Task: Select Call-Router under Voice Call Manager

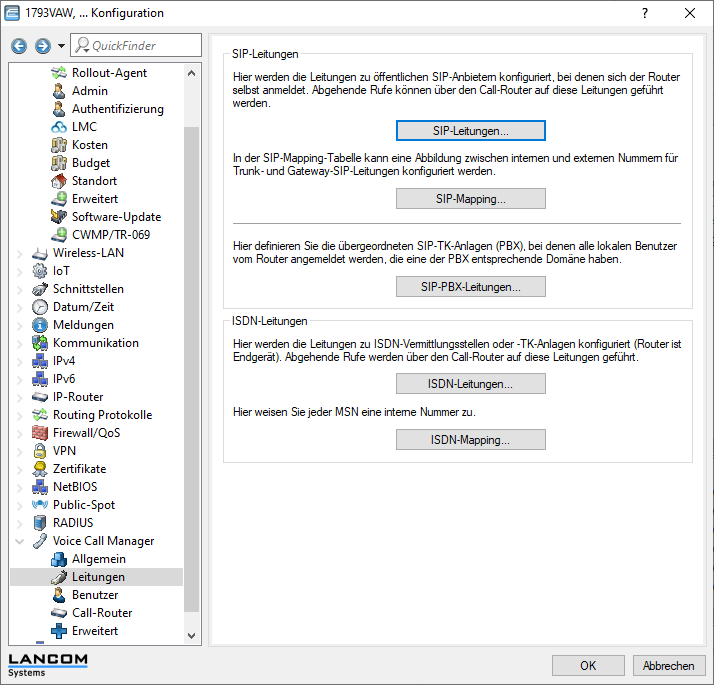Action: (101, 613)
